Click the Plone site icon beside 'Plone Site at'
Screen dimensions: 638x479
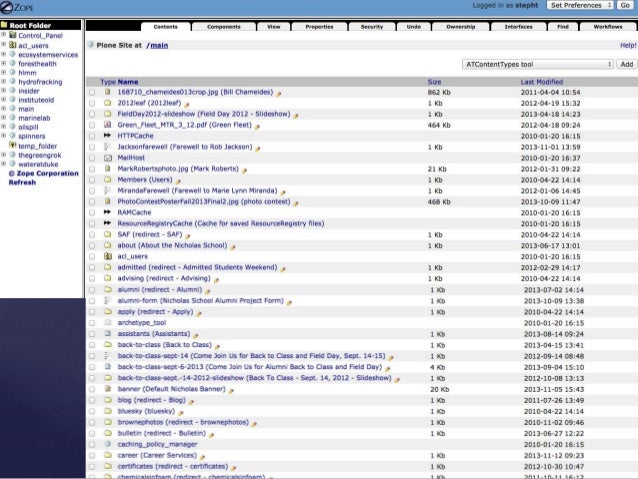pyautogui.click(x=91, y=44)
